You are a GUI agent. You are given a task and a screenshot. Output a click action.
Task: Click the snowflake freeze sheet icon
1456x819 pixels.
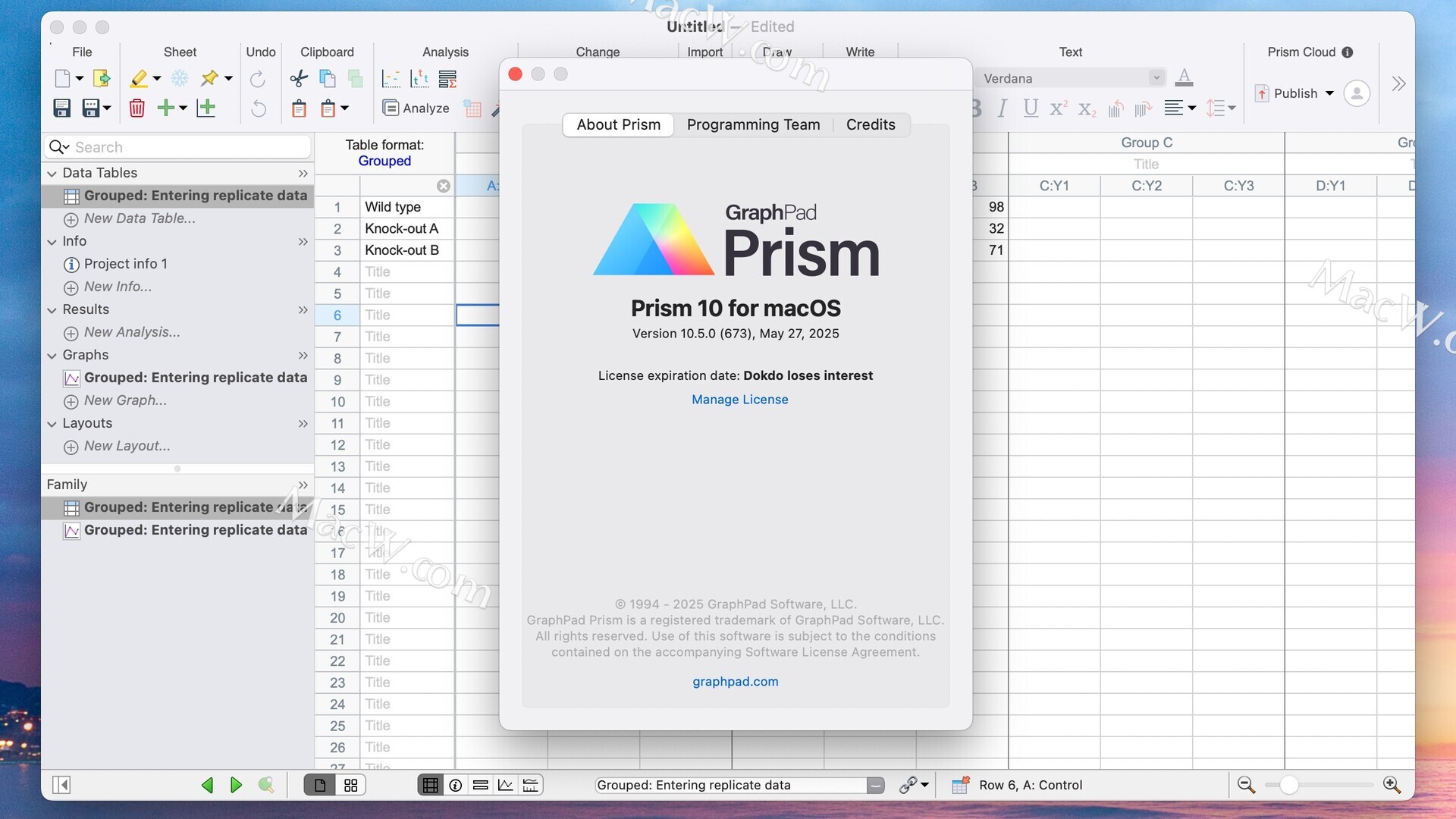(x=180, y=78)
